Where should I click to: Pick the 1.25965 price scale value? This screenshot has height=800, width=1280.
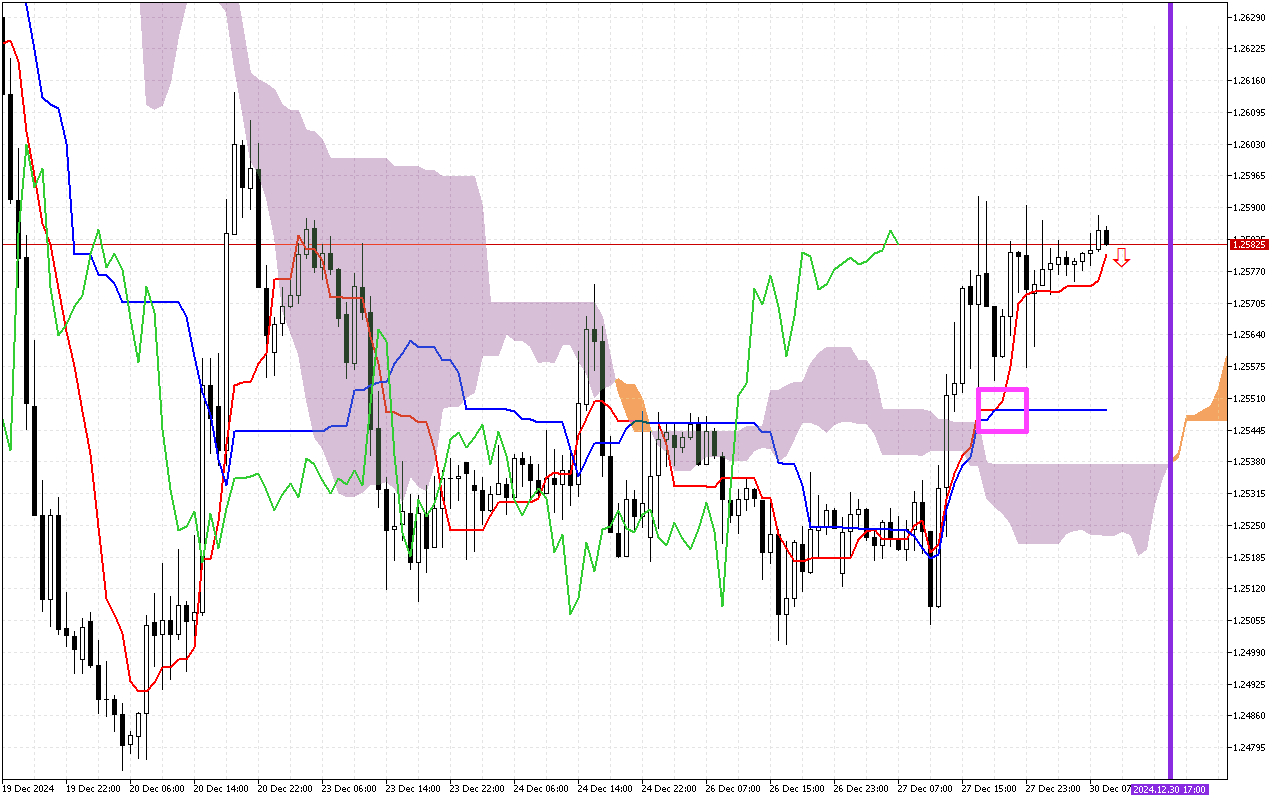pos(1249,176)
